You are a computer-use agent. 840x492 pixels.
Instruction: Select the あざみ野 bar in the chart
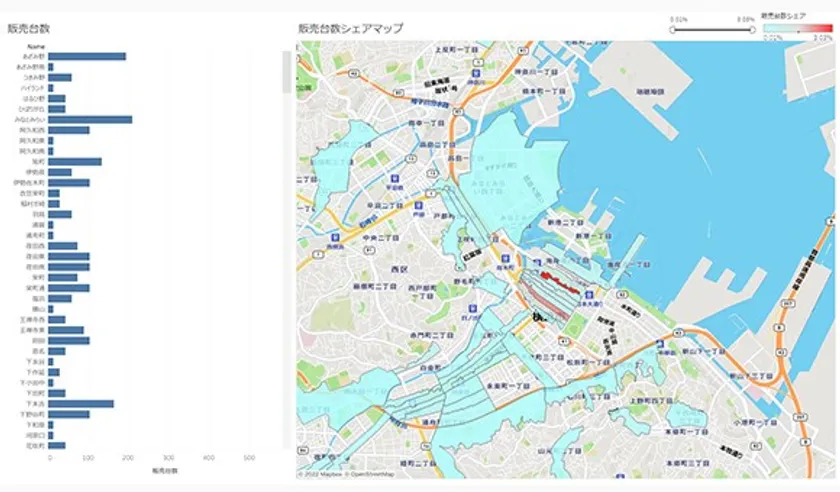tap(87, 56)
